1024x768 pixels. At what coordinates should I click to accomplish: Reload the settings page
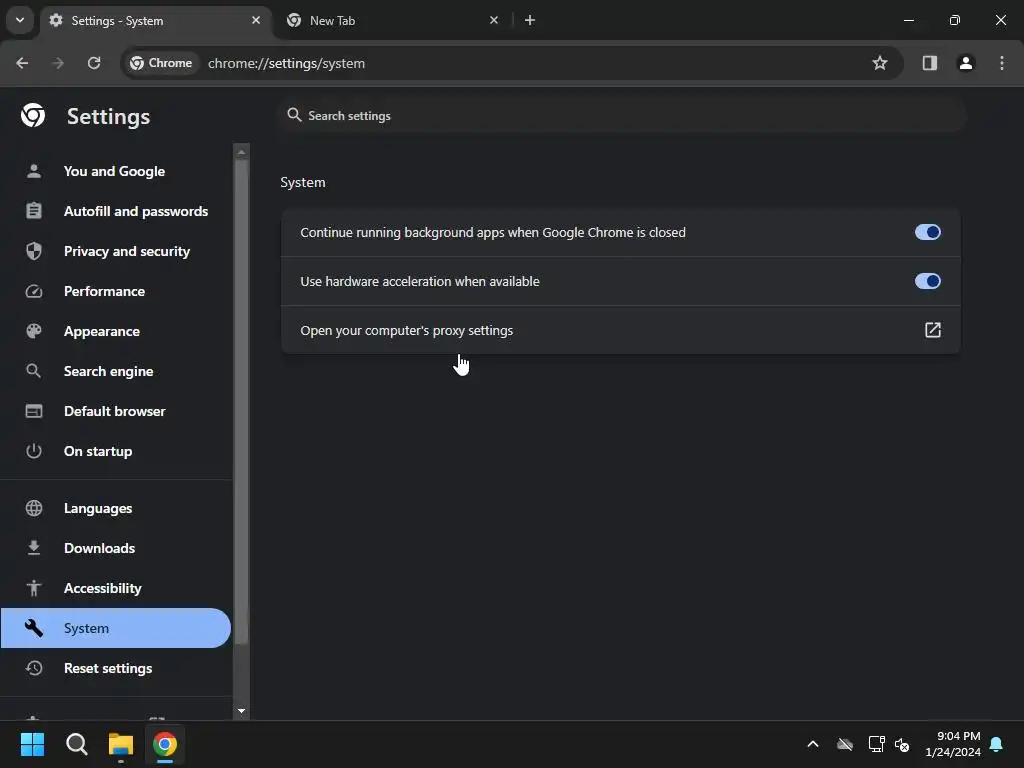[x=94, y=63]
